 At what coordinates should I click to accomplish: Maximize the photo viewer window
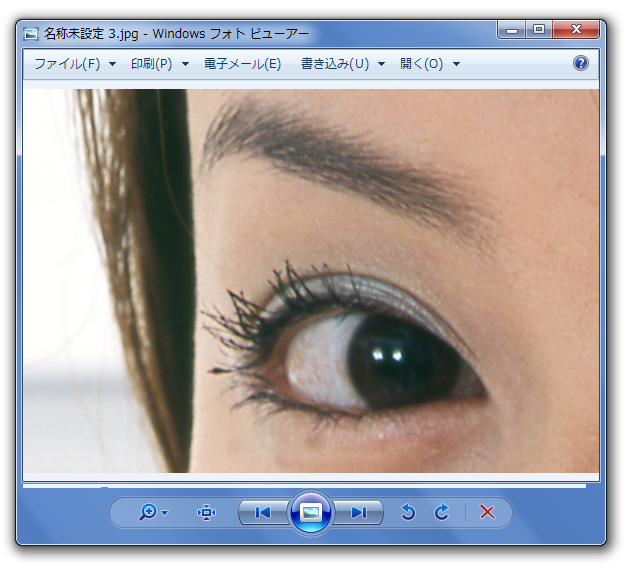pos(539,30)
